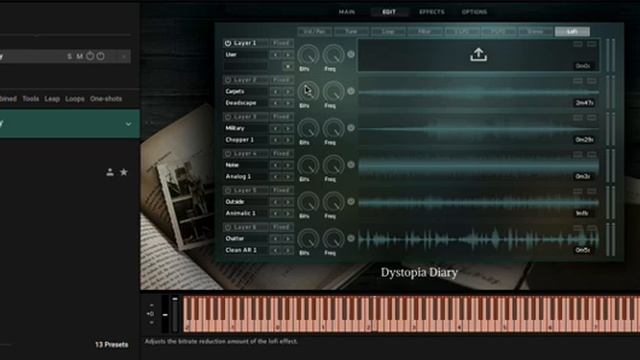The width and height of the screenshot is (640, 360).
Task: Enable the lofi effect switch for Layer 2
Action: pos(351,91)
